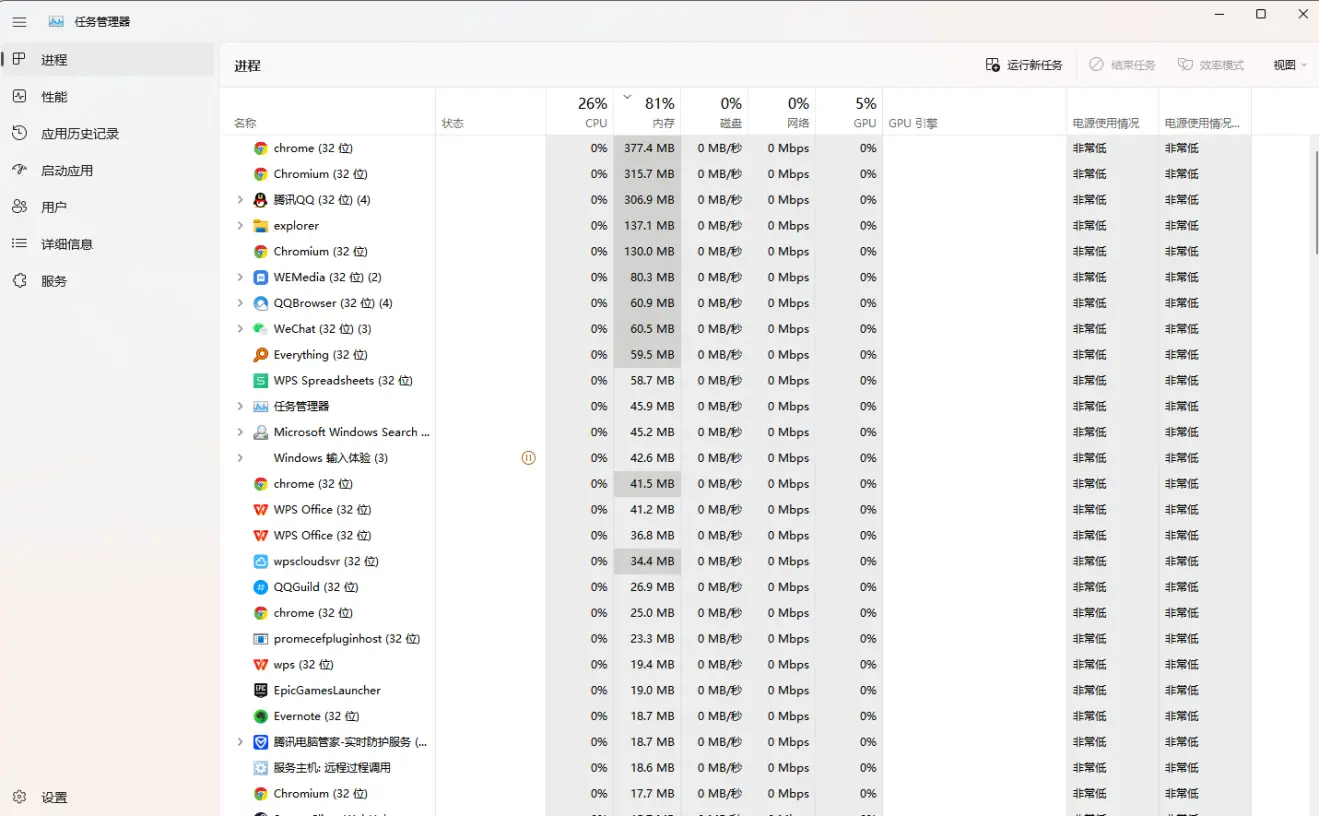1319x816 pixels.
Task: Sort by the 状态 column header
Action: click(x=491, y=111)
